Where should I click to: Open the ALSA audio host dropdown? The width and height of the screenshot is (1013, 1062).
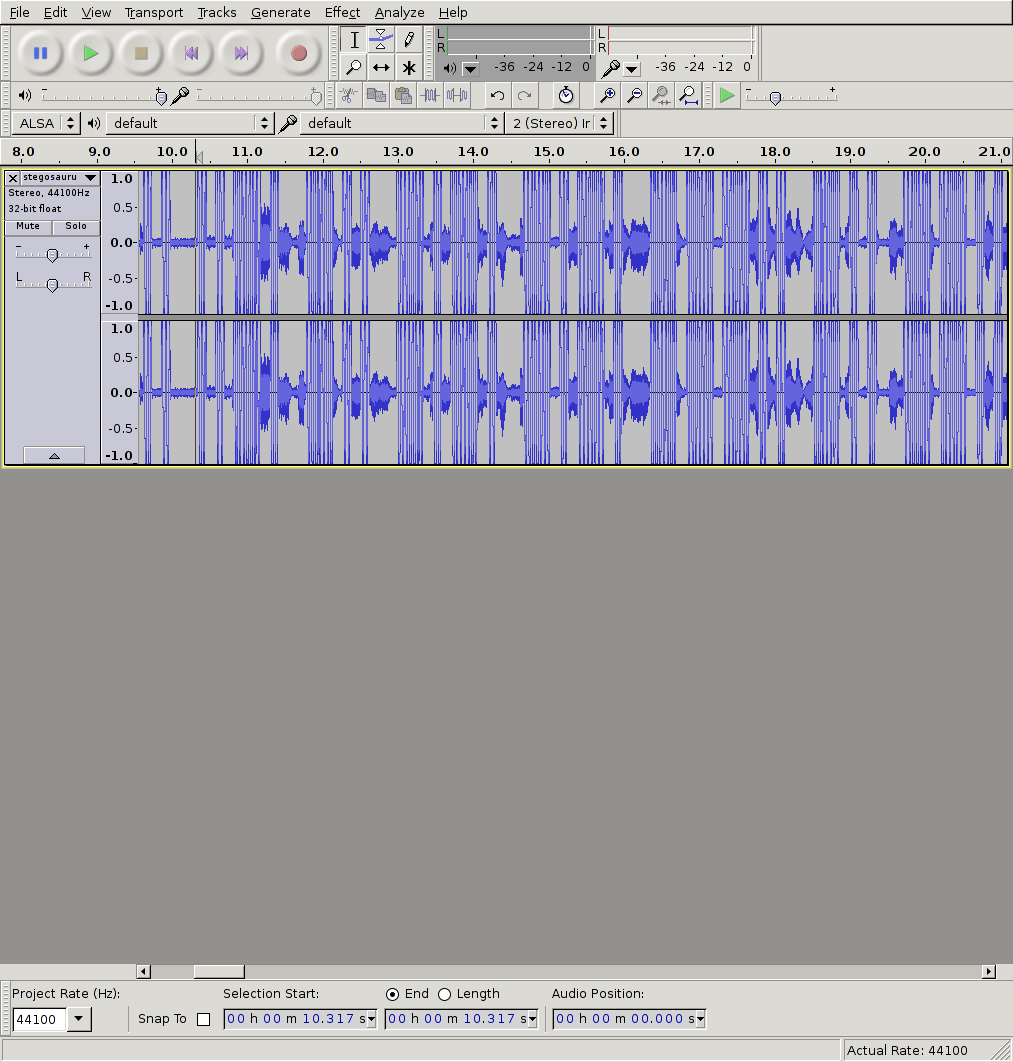point(47,123)
